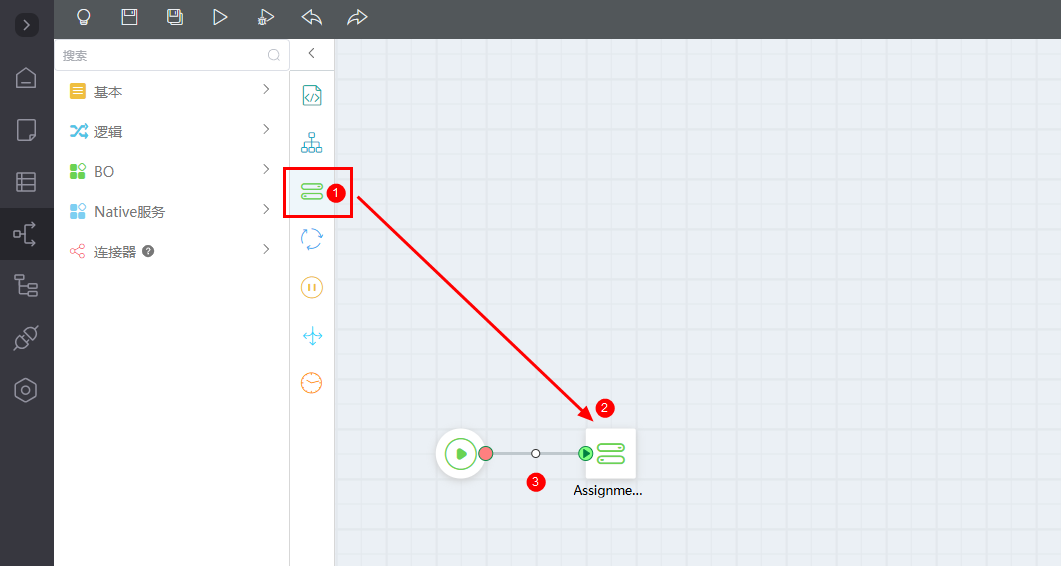Select the Assignment node on the canvas
The image size is (1061, 566).
tap(611, 454)
